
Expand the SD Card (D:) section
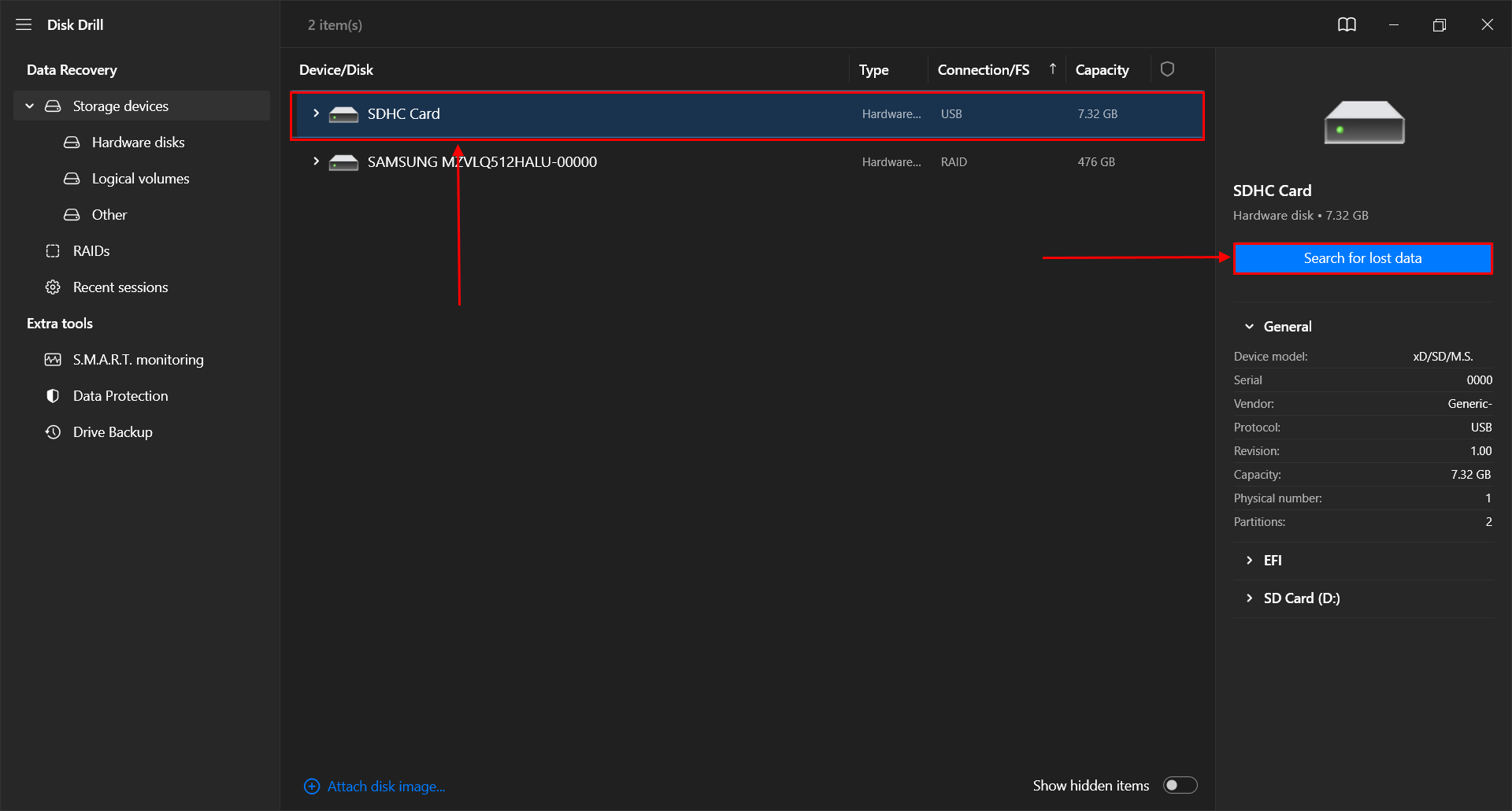click(x=1249, y=598)
